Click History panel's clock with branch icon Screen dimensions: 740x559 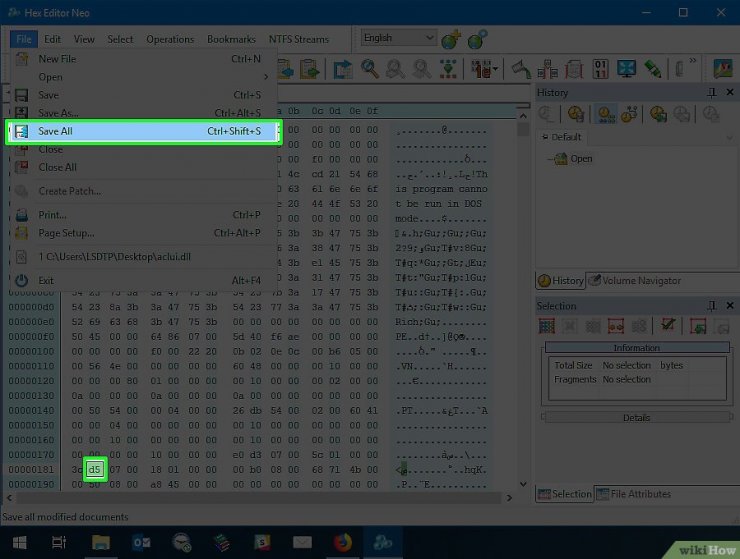click(x=629, y=114)
